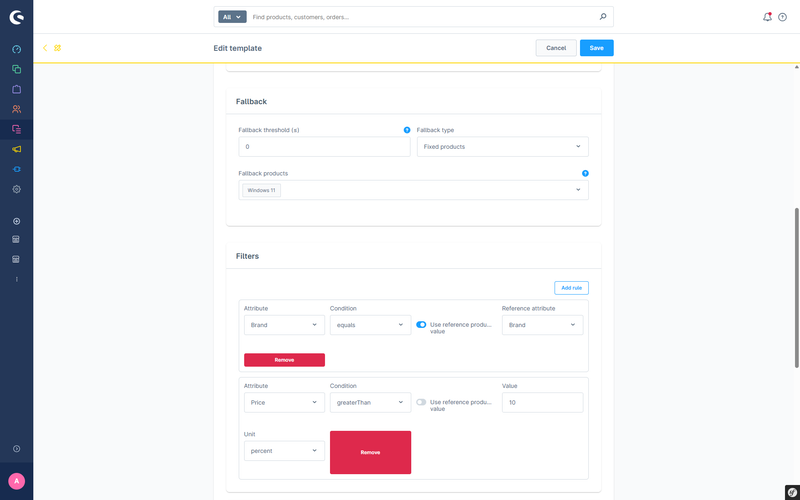Screen dimensions: 800x500
Task: Click the Save button
Action: click(x=596, y=48)
